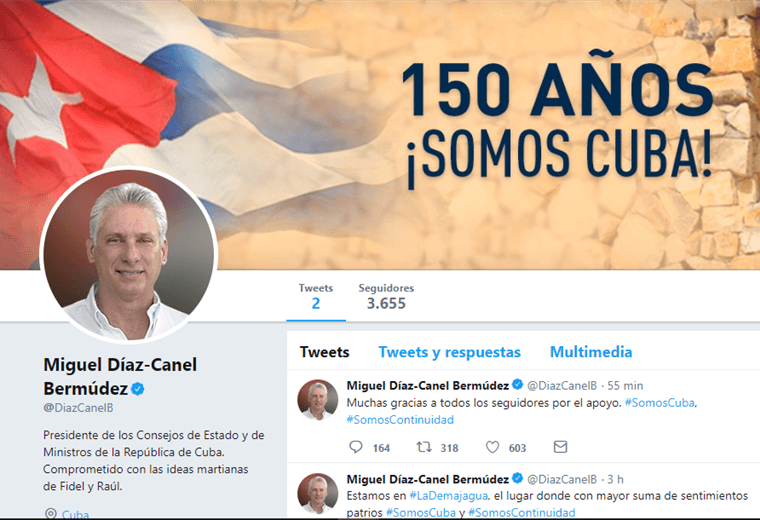Open the large profile photo
This screenshot has height=520, width=760.
pyautogui.click(x=128, y=254)
